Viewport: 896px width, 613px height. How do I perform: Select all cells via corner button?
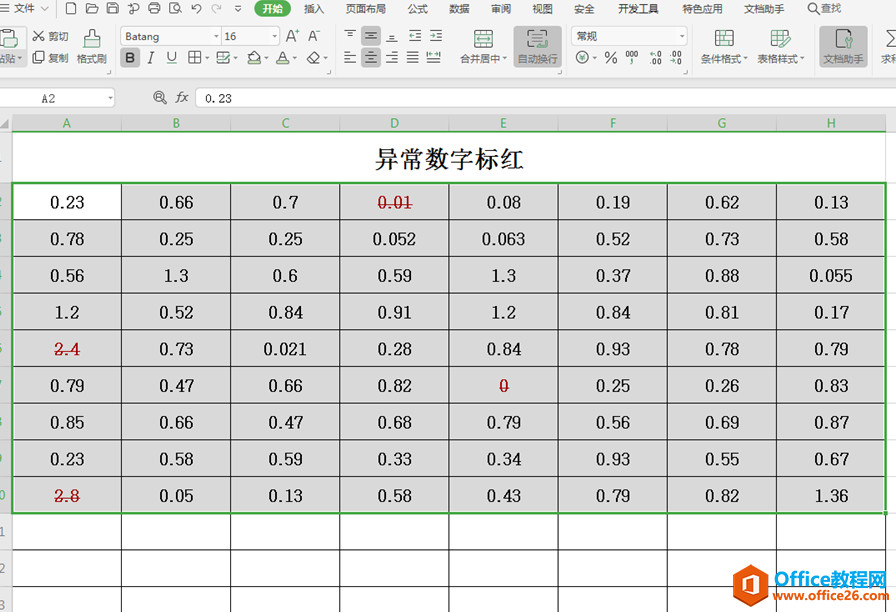[x=6, y=123]
